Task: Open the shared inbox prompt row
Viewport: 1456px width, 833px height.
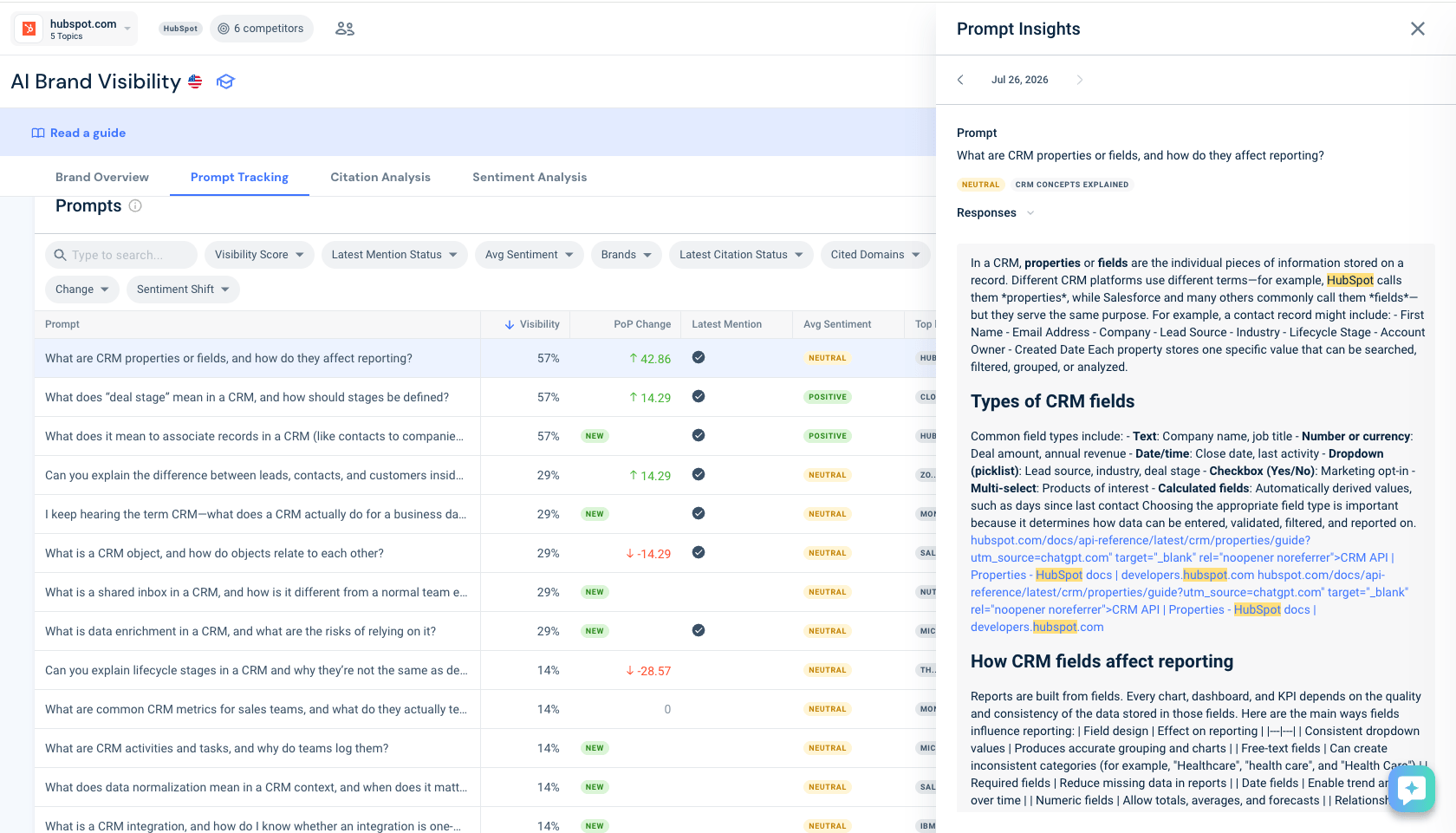Action: pyautogui.click(x=485, y=592)
